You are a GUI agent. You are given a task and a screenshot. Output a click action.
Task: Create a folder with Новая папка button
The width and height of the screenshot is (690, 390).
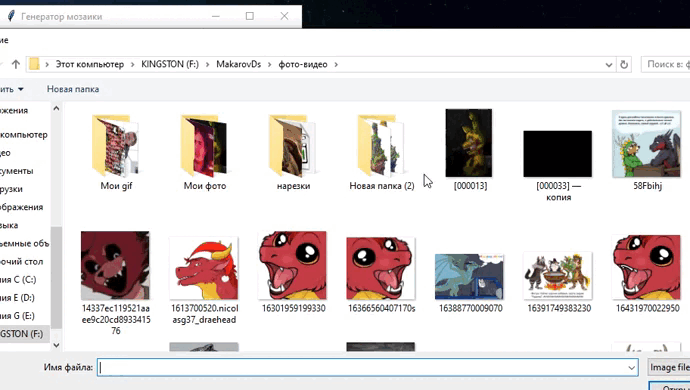point(73,89)
